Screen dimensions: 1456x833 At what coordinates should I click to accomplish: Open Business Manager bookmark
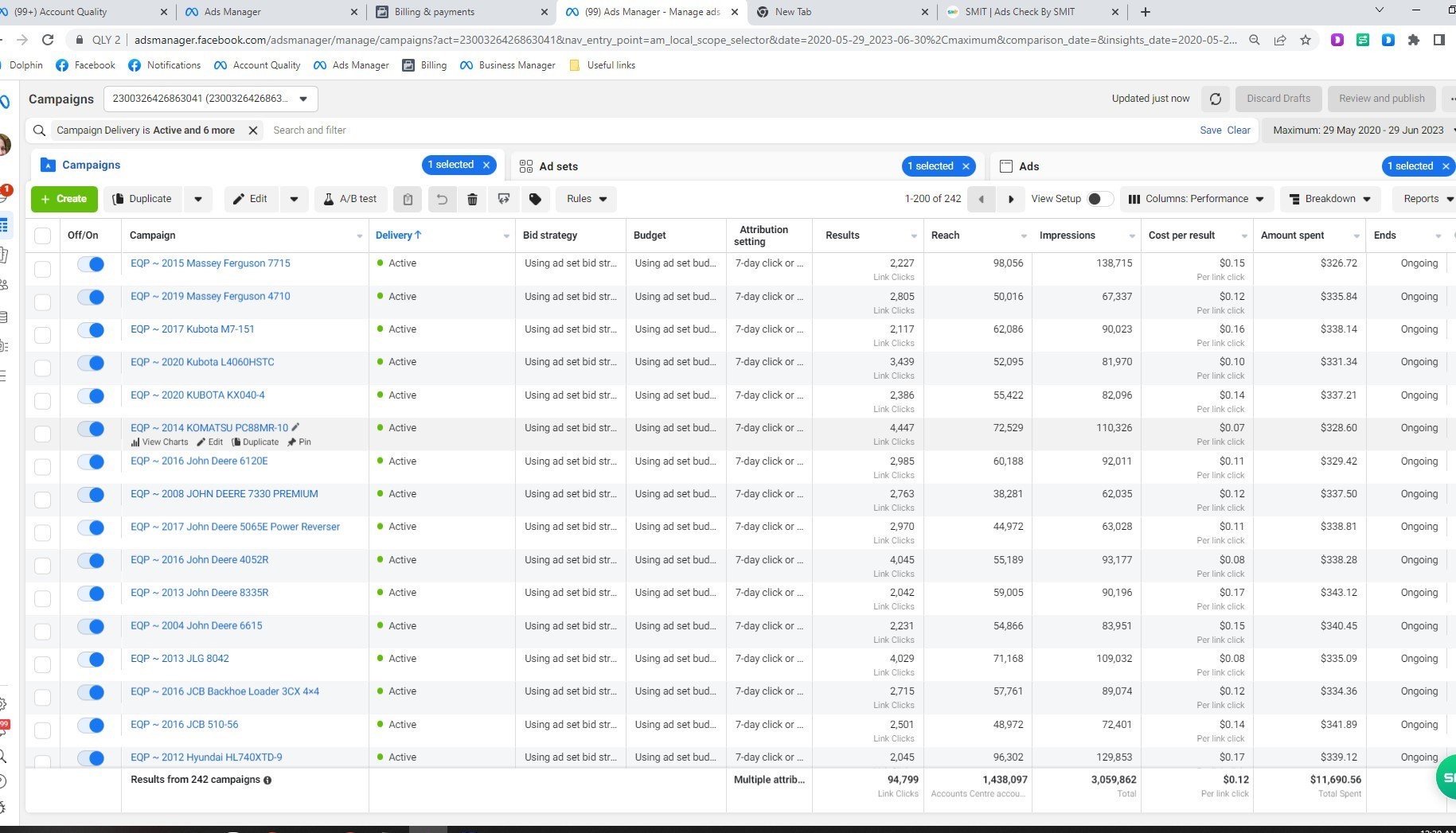(508, 65)
